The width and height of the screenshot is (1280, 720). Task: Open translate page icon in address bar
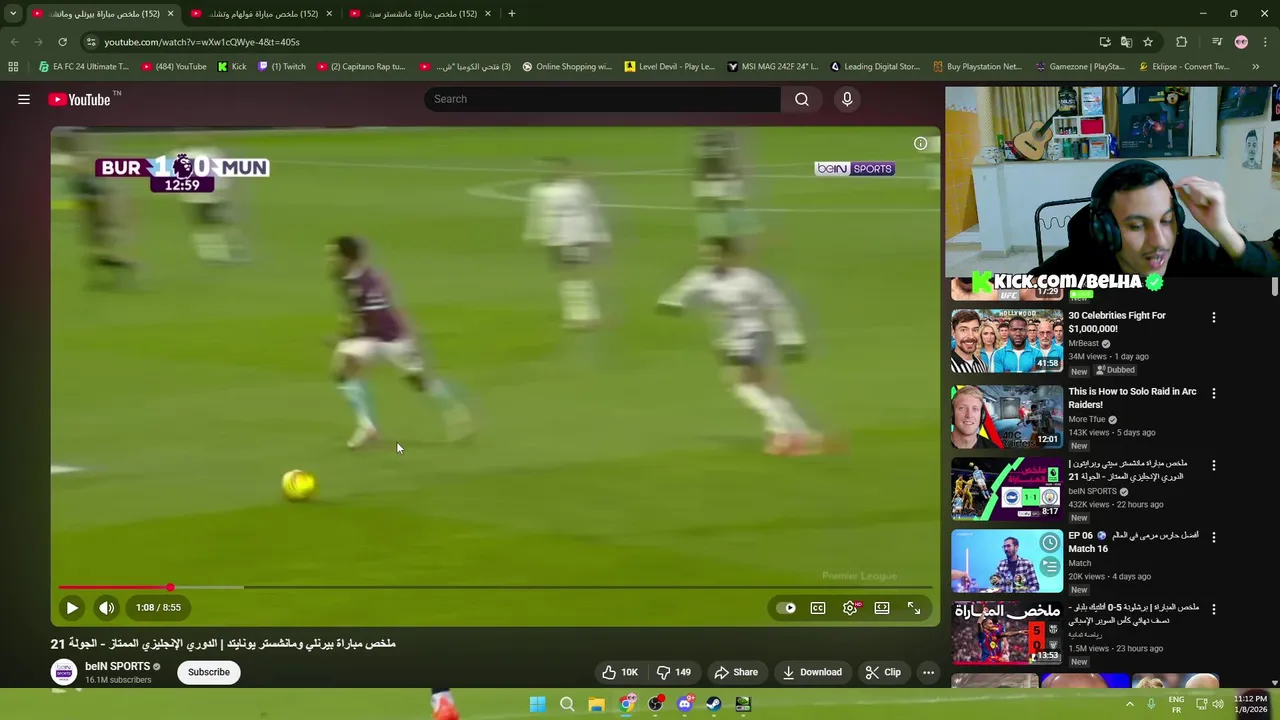tap(1126, 42)
